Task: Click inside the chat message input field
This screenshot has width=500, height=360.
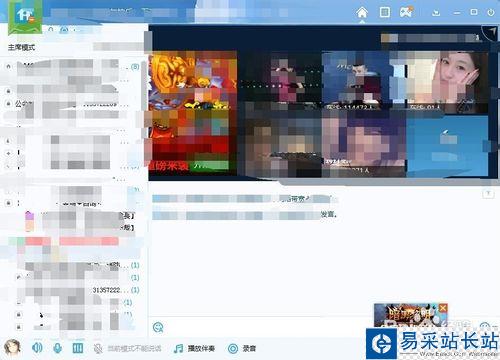Action: [x=260, y=328]
